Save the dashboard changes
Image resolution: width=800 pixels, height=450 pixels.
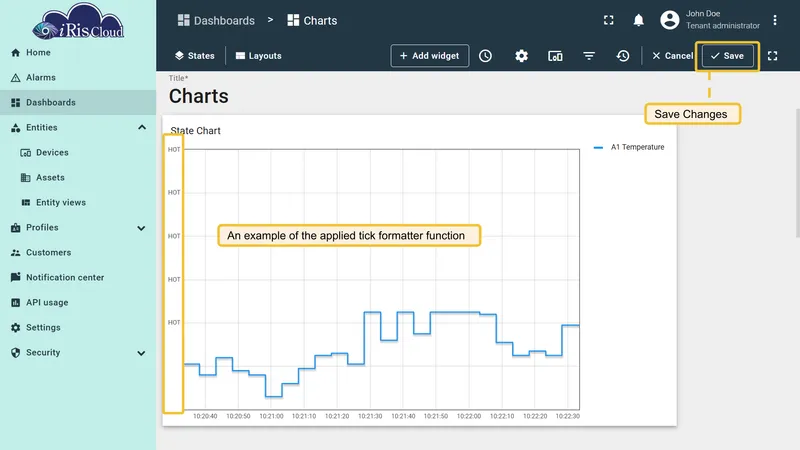(727, 56)
